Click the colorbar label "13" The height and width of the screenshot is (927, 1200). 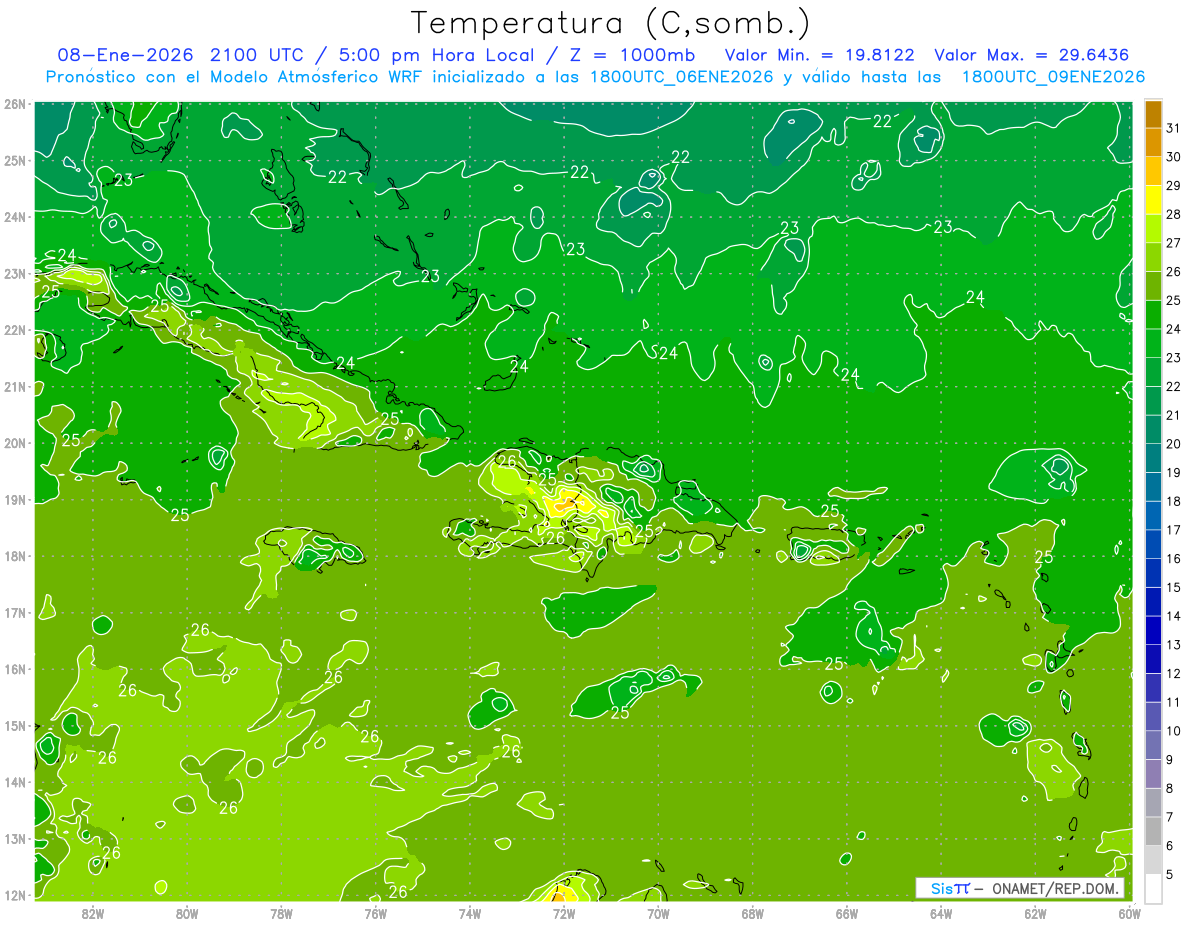click(1174, 645)
